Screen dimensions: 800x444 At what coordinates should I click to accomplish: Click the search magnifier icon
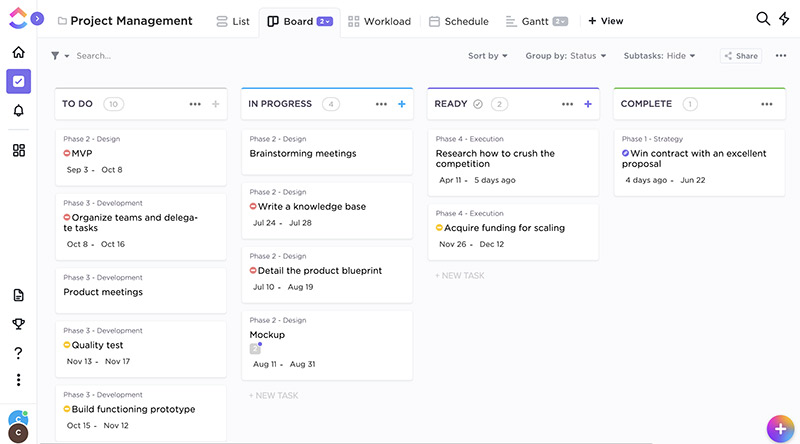(763, 19)
